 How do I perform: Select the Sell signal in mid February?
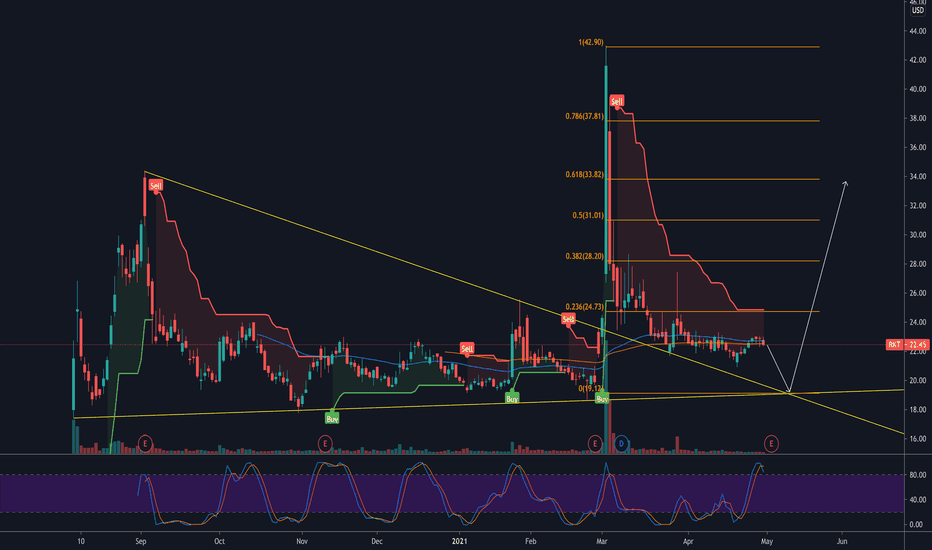pyautogui.click(x=568, y=319)
